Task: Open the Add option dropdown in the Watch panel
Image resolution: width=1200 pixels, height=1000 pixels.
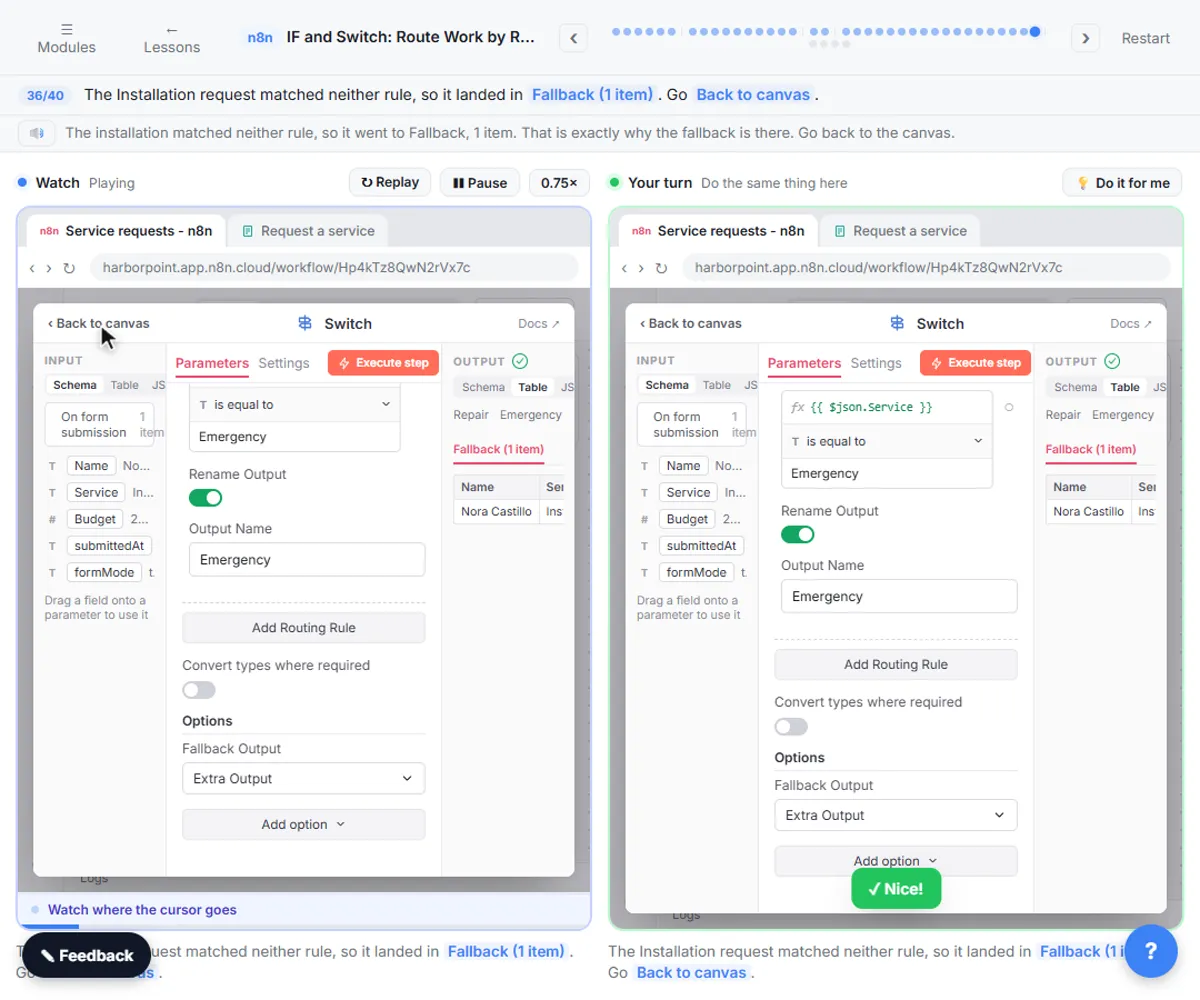Action: 303,824
